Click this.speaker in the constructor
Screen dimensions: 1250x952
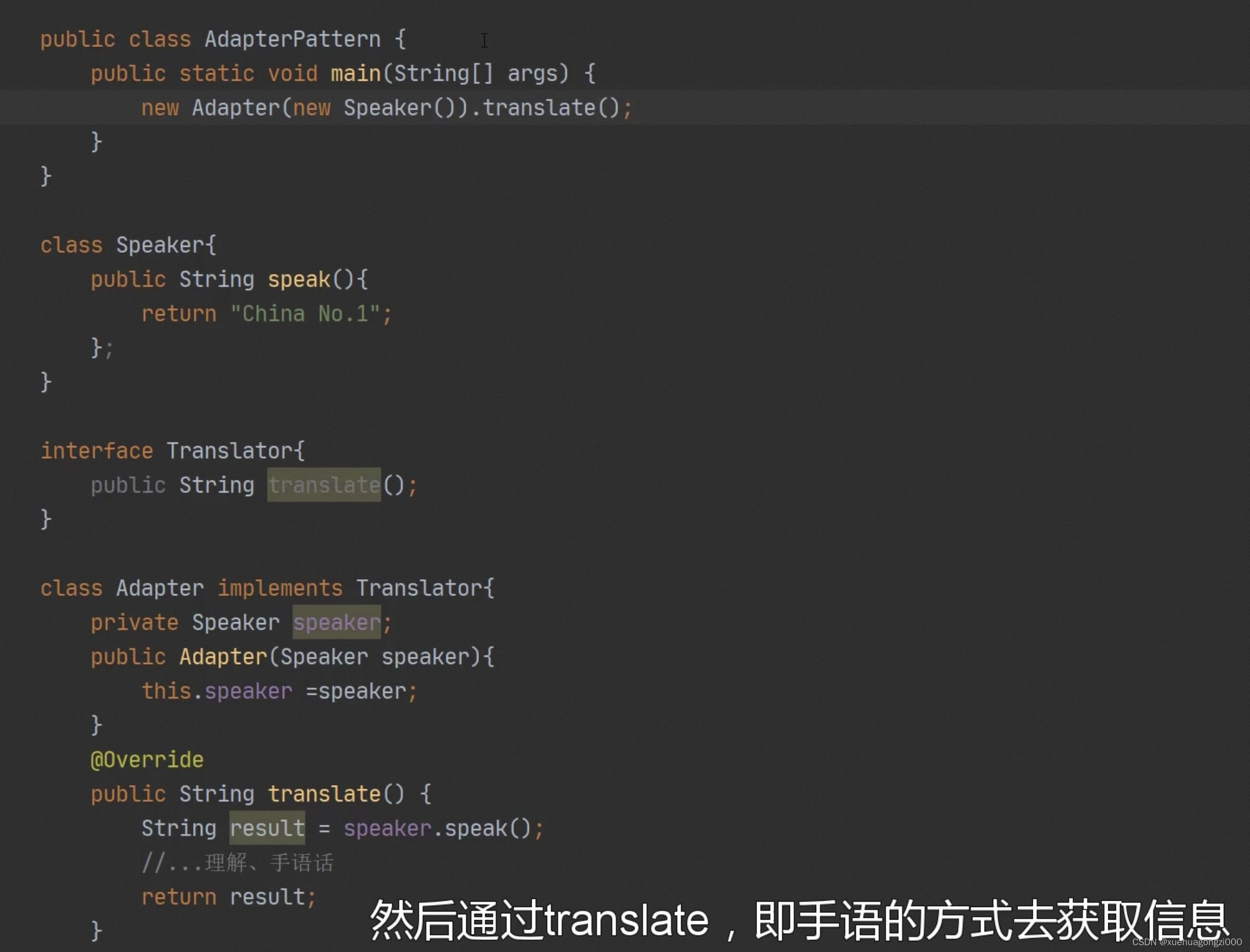tap(217, 691)
